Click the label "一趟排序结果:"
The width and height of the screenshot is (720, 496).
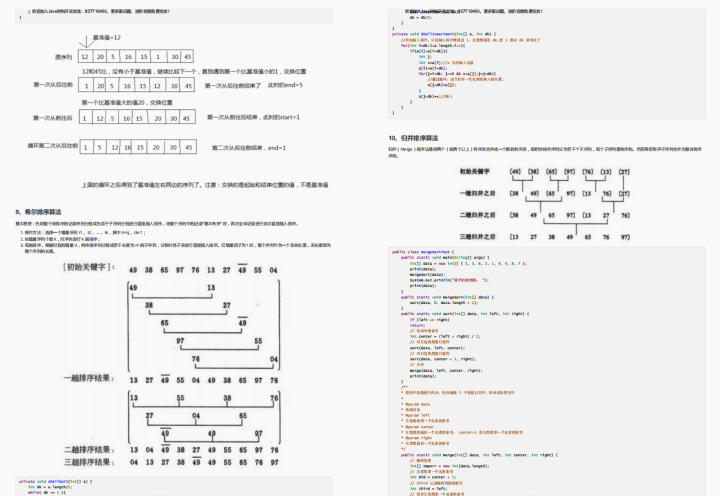pyautogui.click(x=89, y=378)
